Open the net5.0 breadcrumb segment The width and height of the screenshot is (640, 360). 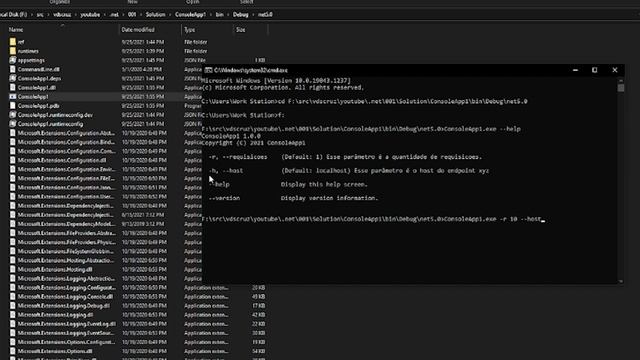click(265, 15)
